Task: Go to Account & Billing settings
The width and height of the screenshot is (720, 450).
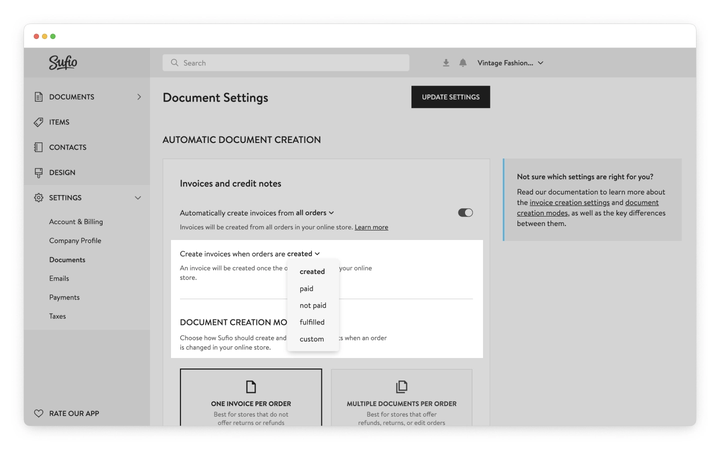Action: click(76, 222)
